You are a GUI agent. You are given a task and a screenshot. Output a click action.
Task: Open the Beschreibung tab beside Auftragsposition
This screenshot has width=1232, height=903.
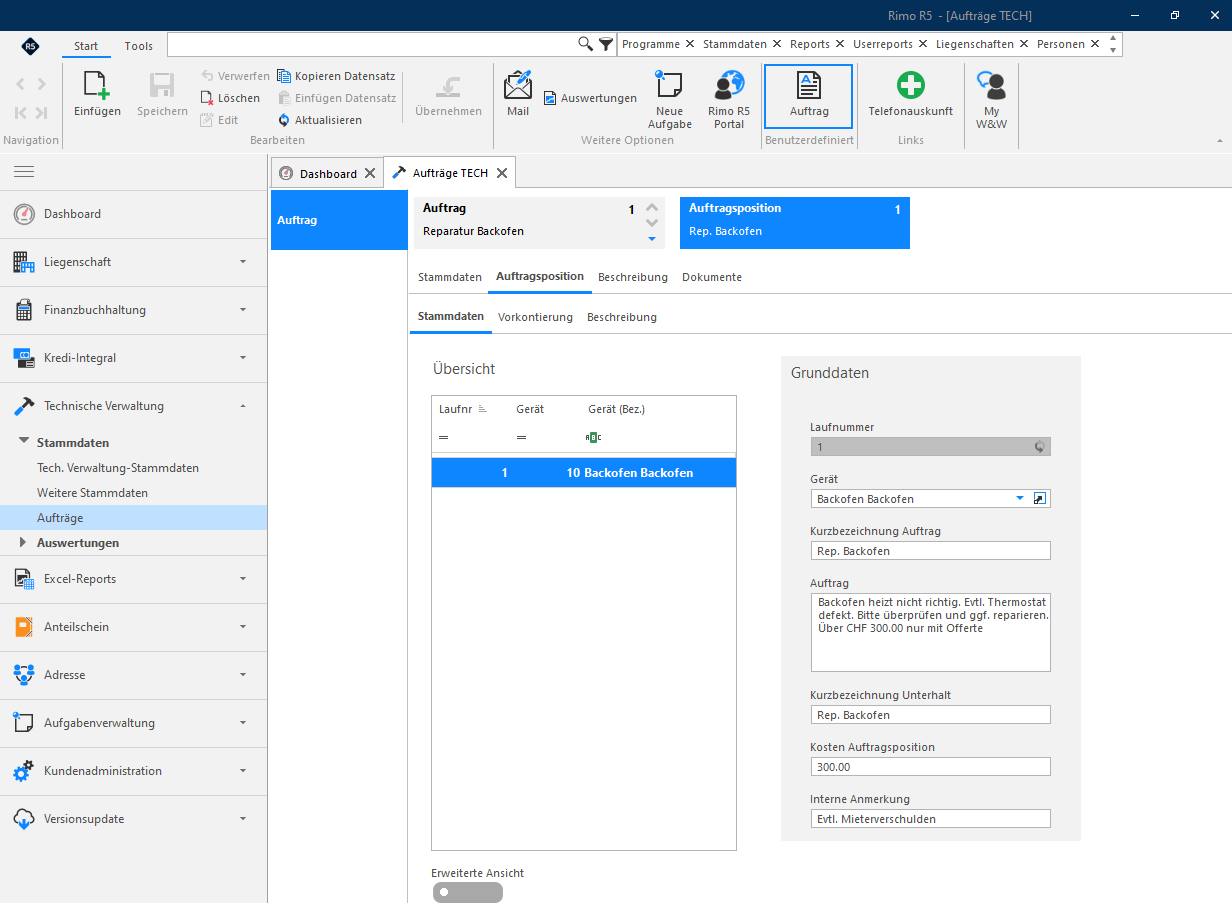click(x=634, y=277)
